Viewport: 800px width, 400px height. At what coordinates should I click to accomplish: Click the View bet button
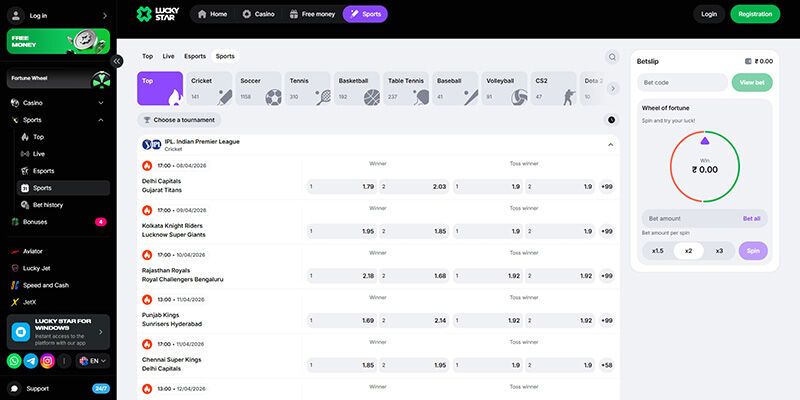[x=752, y=83]
